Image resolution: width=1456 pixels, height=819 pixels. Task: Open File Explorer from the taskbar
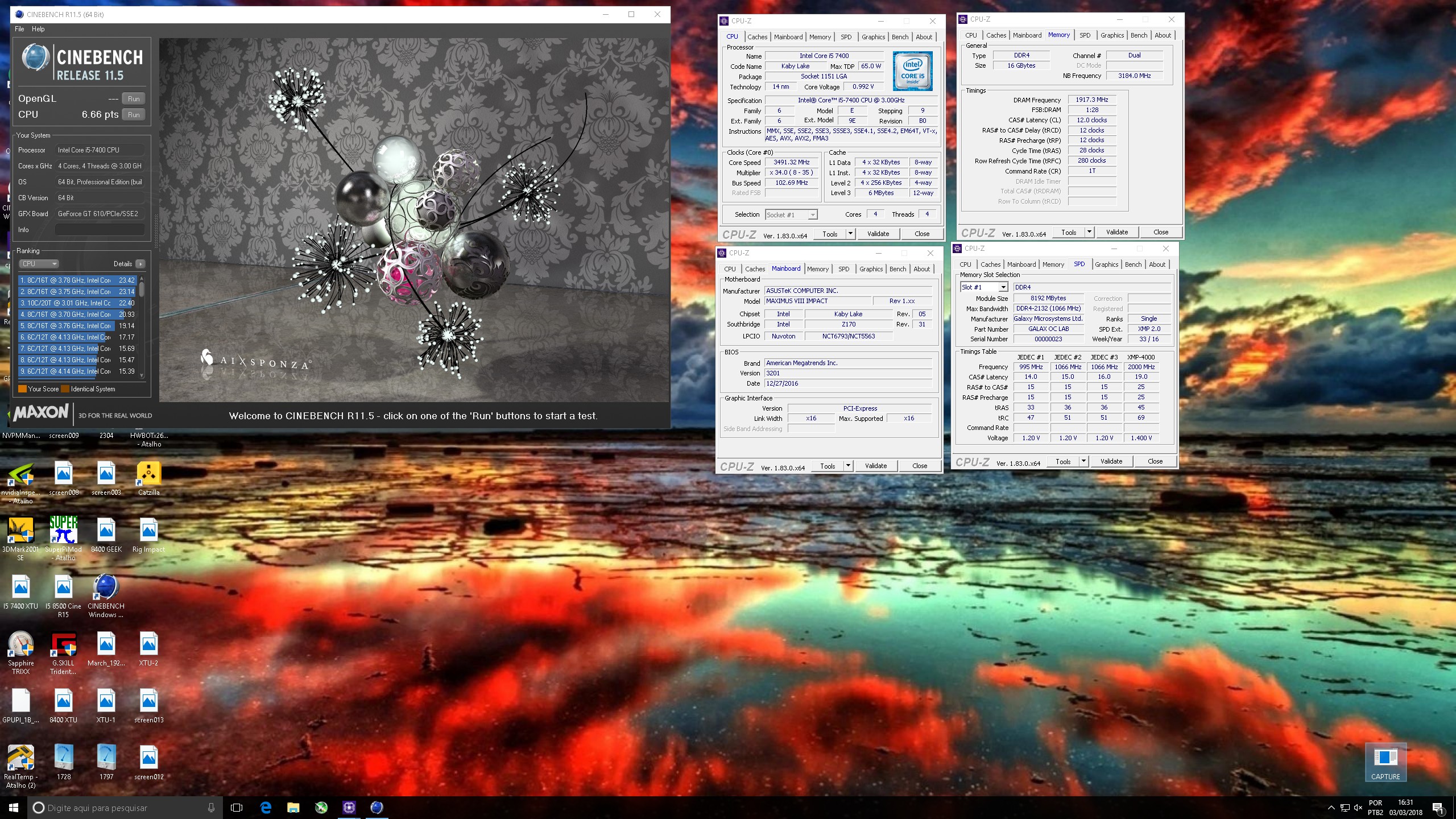(293, 808)
